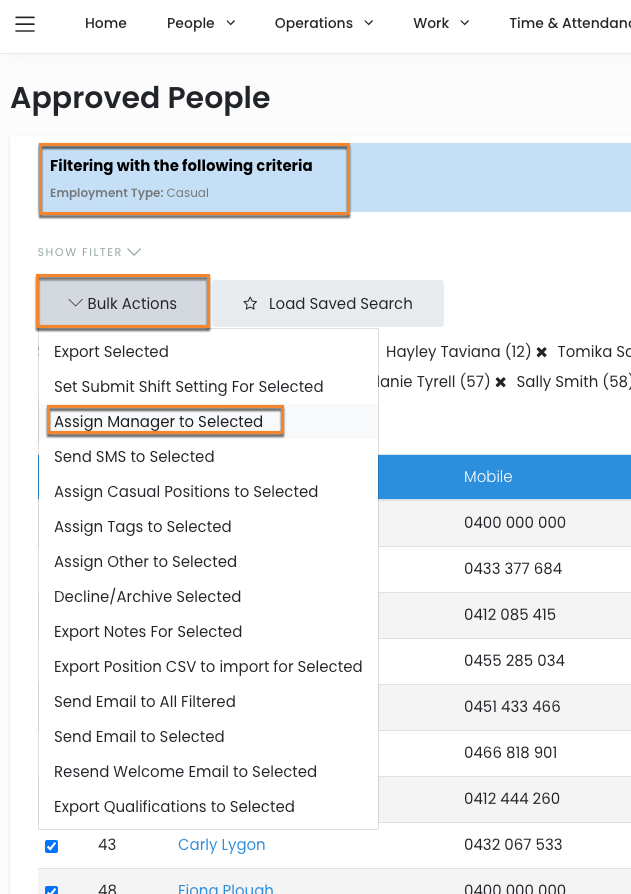The width and height of the screenshot is (631, 894).
Task: Choose Assign Tags to Selected
Action: 142,527
